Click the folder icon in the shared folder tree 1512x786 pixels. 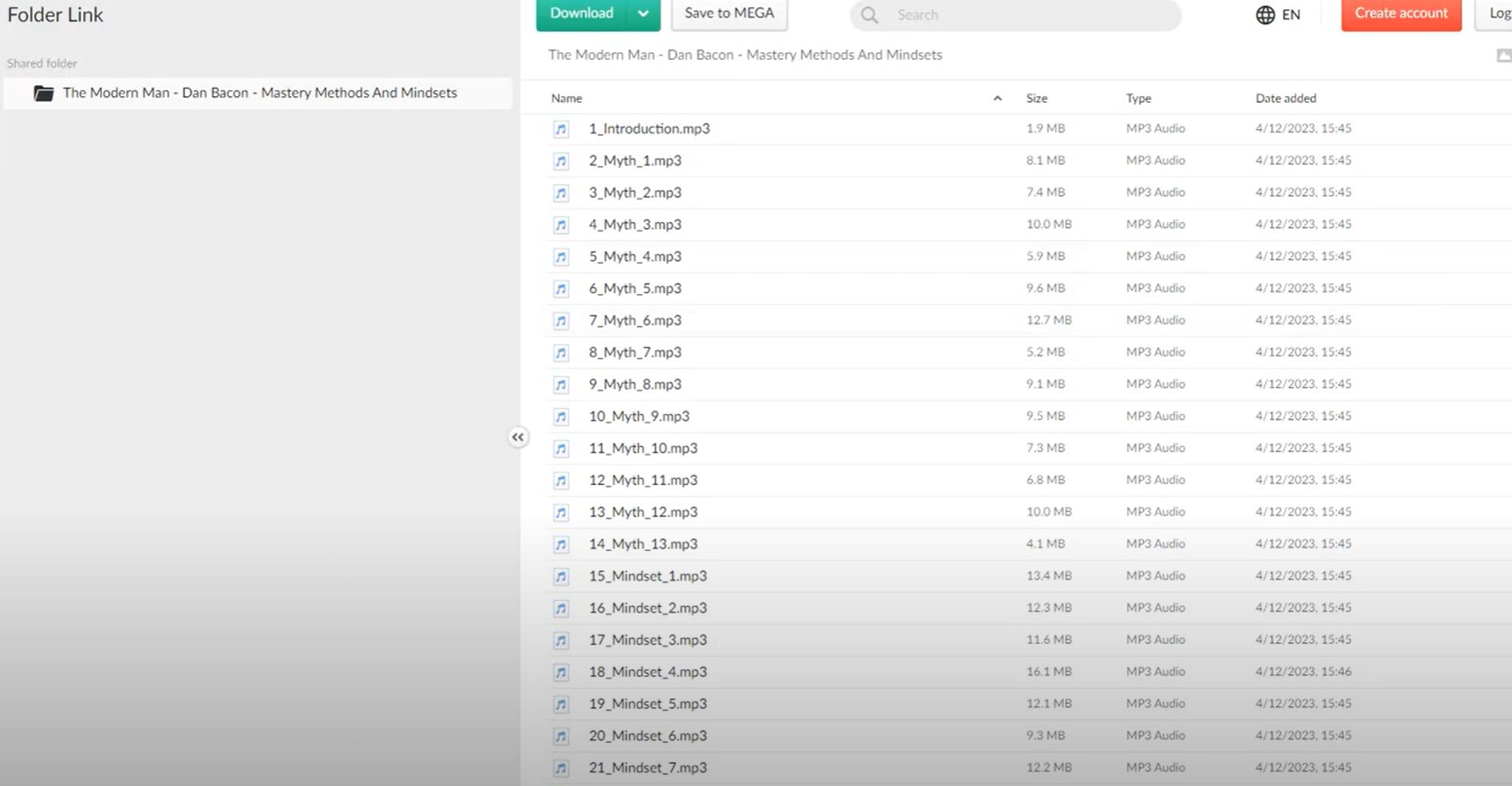pos(44,93)
